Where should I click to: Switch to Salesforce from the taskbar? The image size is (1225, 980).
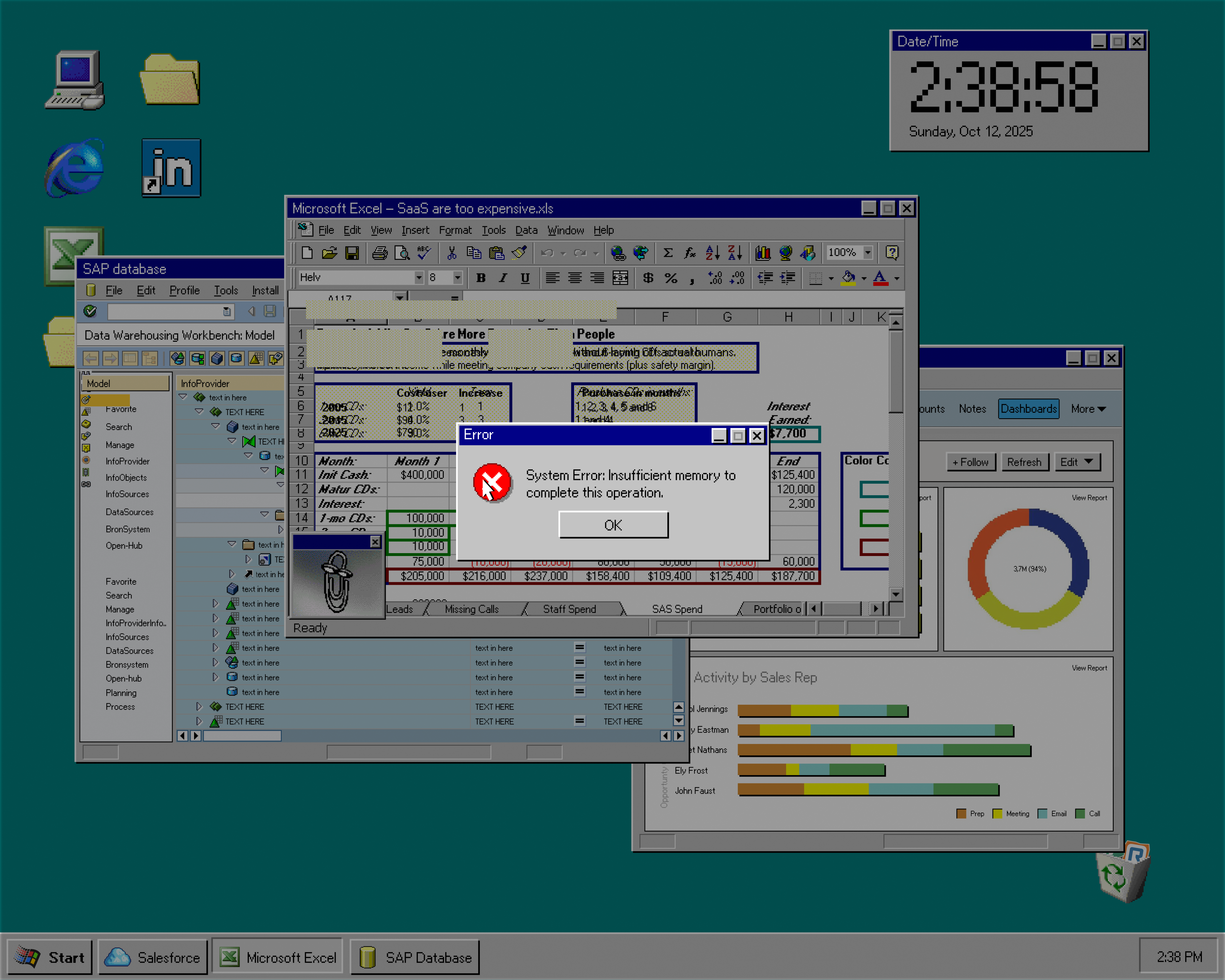coord(152,957)
